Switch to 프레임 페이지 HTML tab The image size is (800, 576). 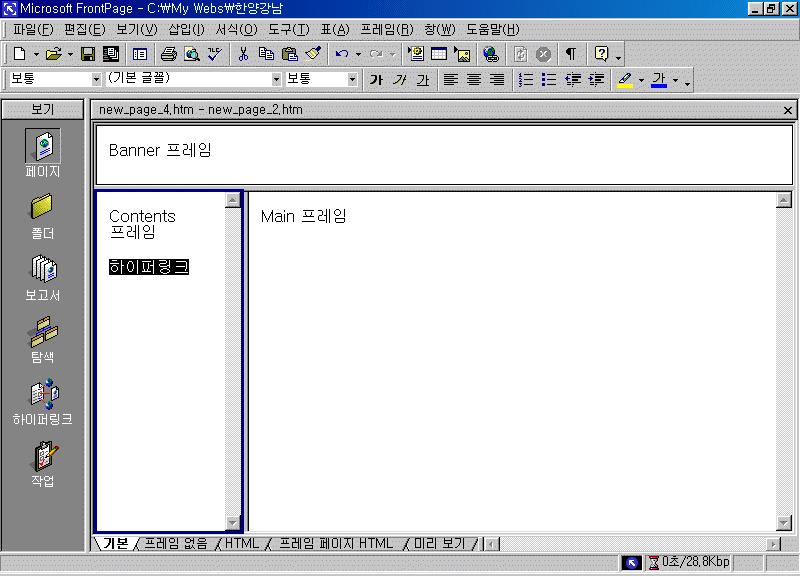336,544
